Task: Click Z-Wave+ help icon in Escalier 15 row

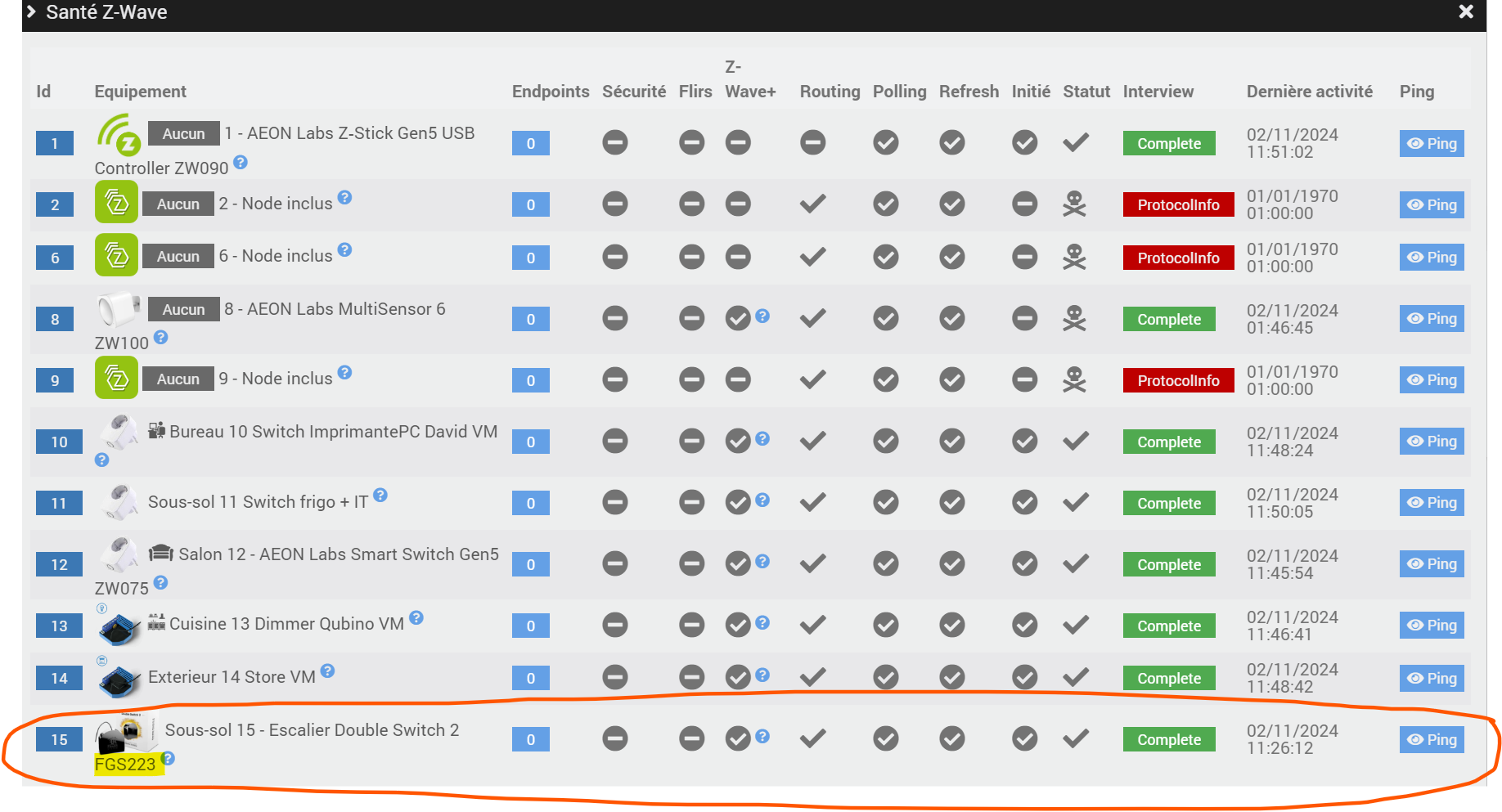Action: 762,736
